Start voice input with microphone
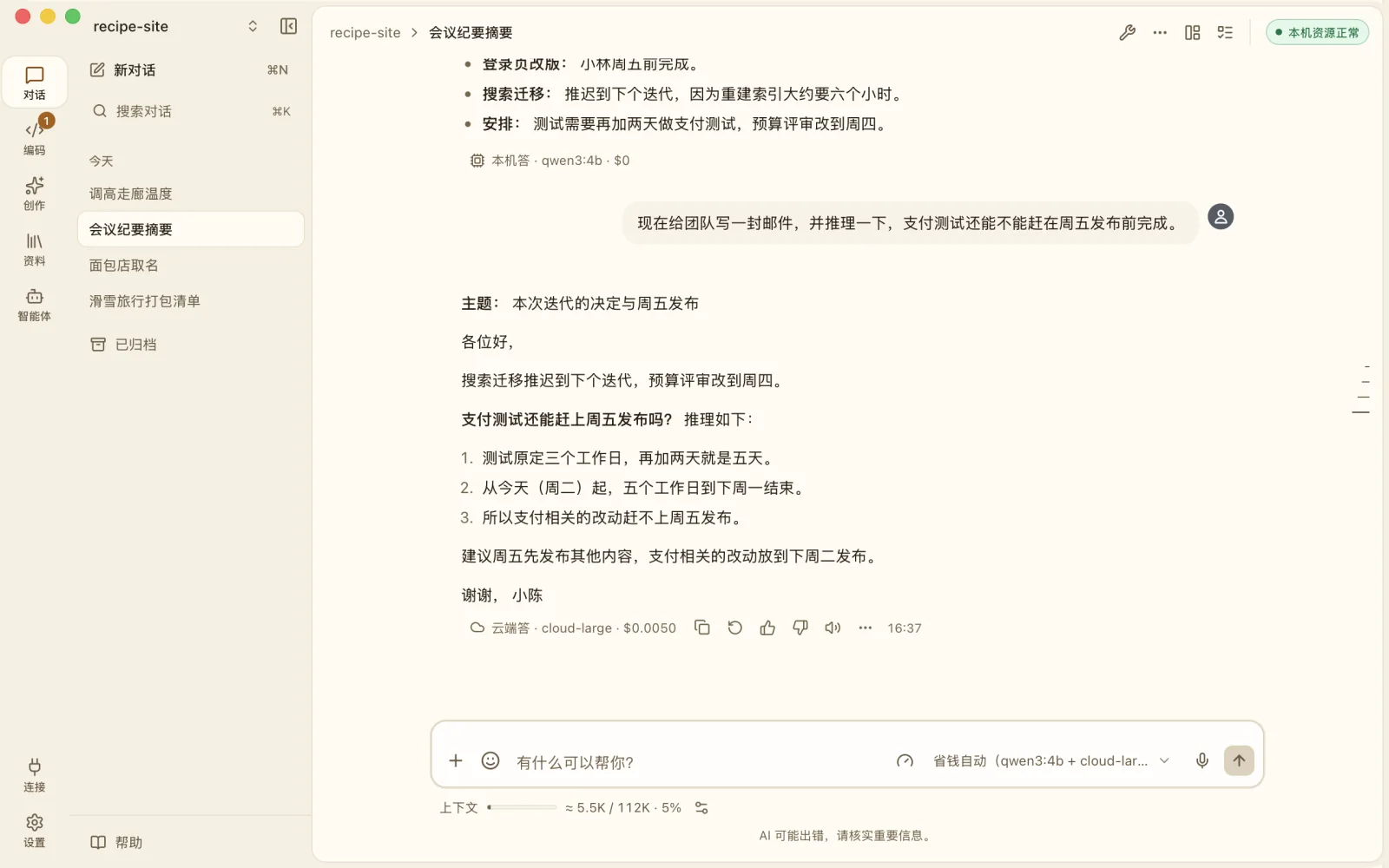This screenshot has height=868, width=1389. [x=1202, y=761]
